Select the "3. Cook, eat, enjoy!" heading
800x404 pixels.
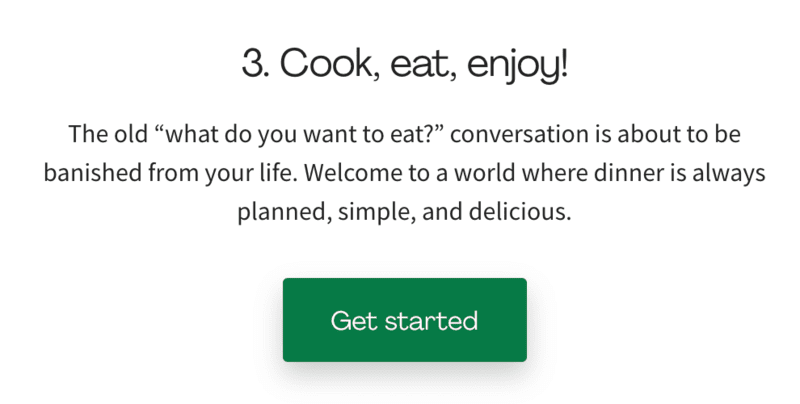pos(404,65)
